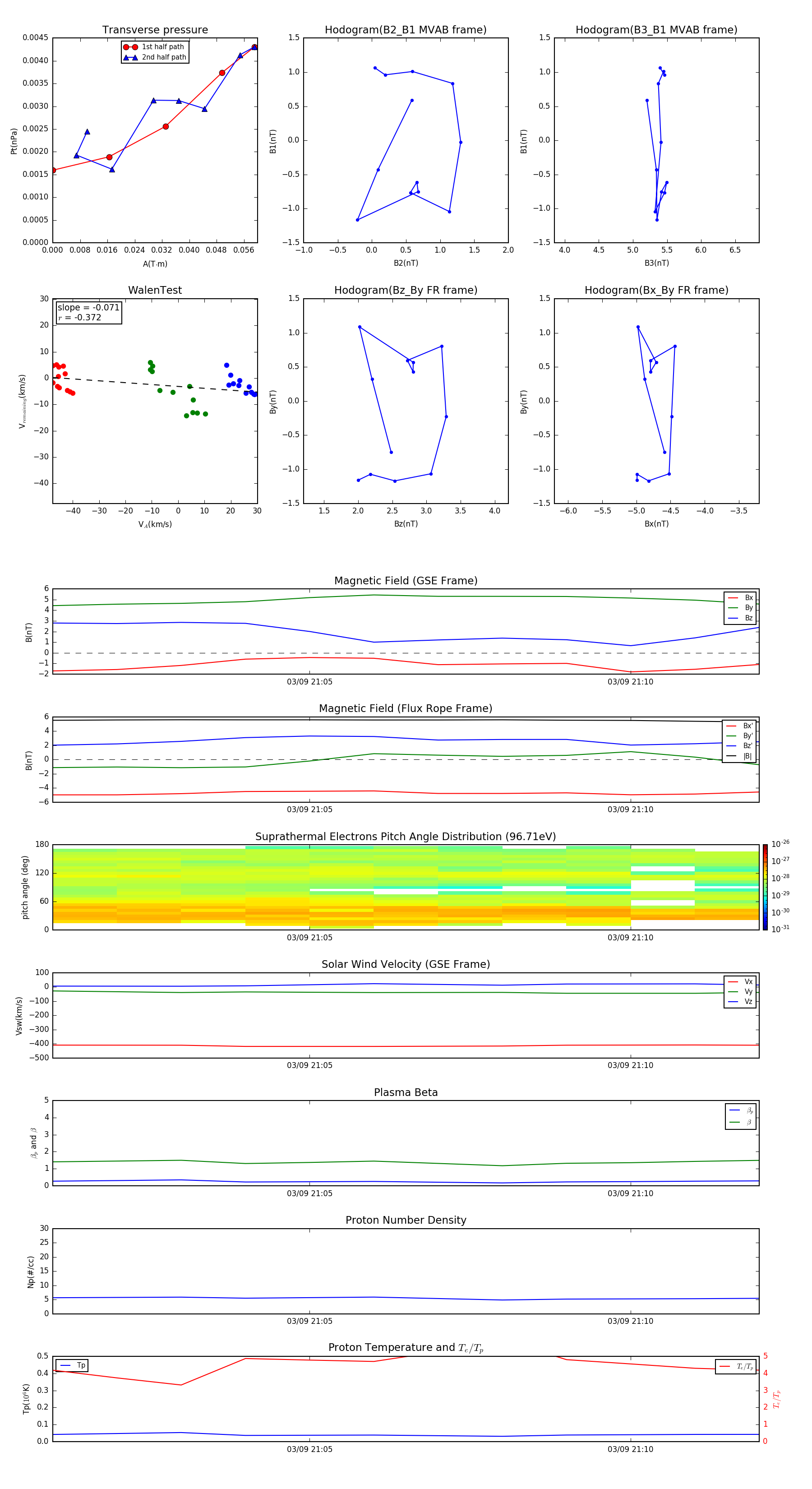This screenshot has height=1489, width=812.
Task: Click the 'Hodogram(B3_B1 MVAB frame)' title
Action: coord(656,30)
